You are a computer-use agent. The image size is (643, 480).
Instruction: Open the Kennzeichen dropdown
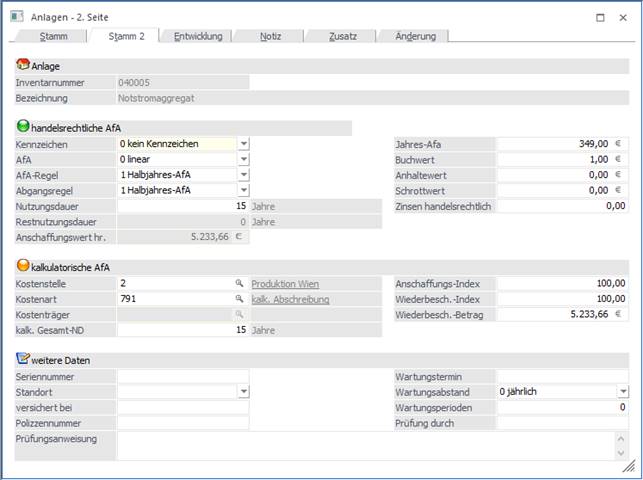(243, 144)
